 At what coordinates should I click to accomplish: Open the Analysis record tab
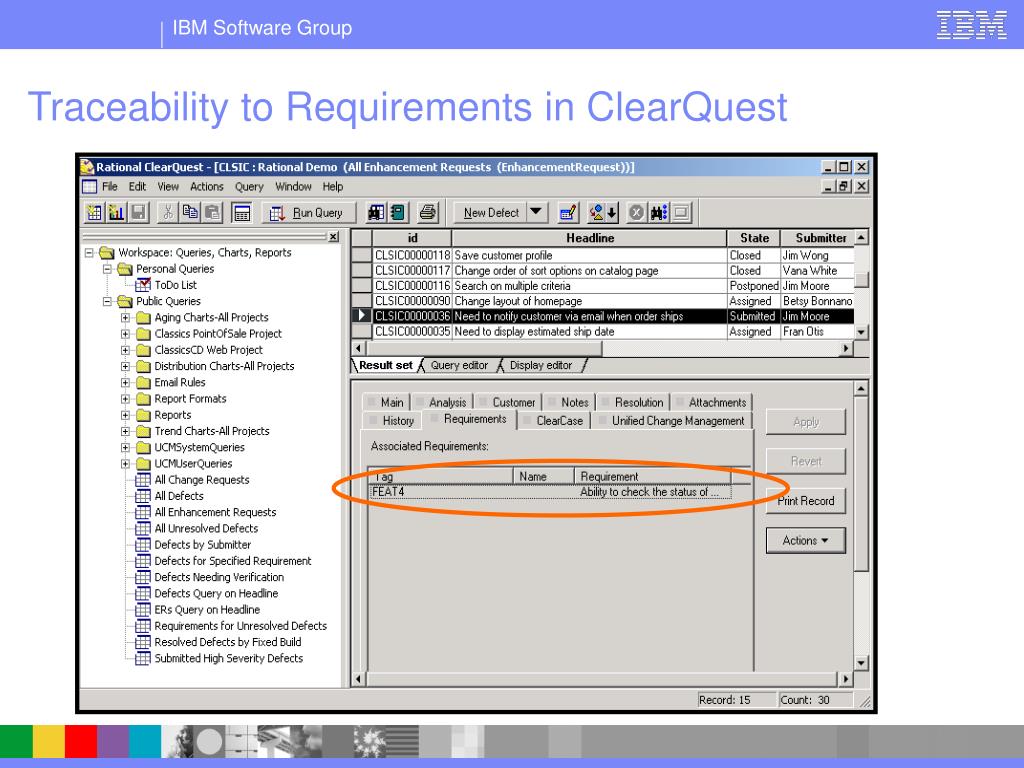tap(443, 402)
